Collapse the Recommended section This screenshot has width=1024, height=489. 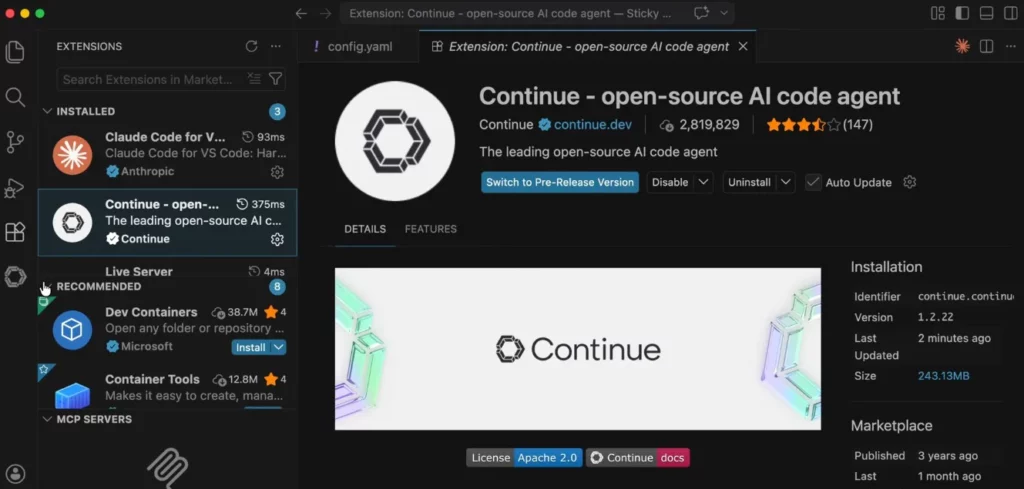(47, 286)
